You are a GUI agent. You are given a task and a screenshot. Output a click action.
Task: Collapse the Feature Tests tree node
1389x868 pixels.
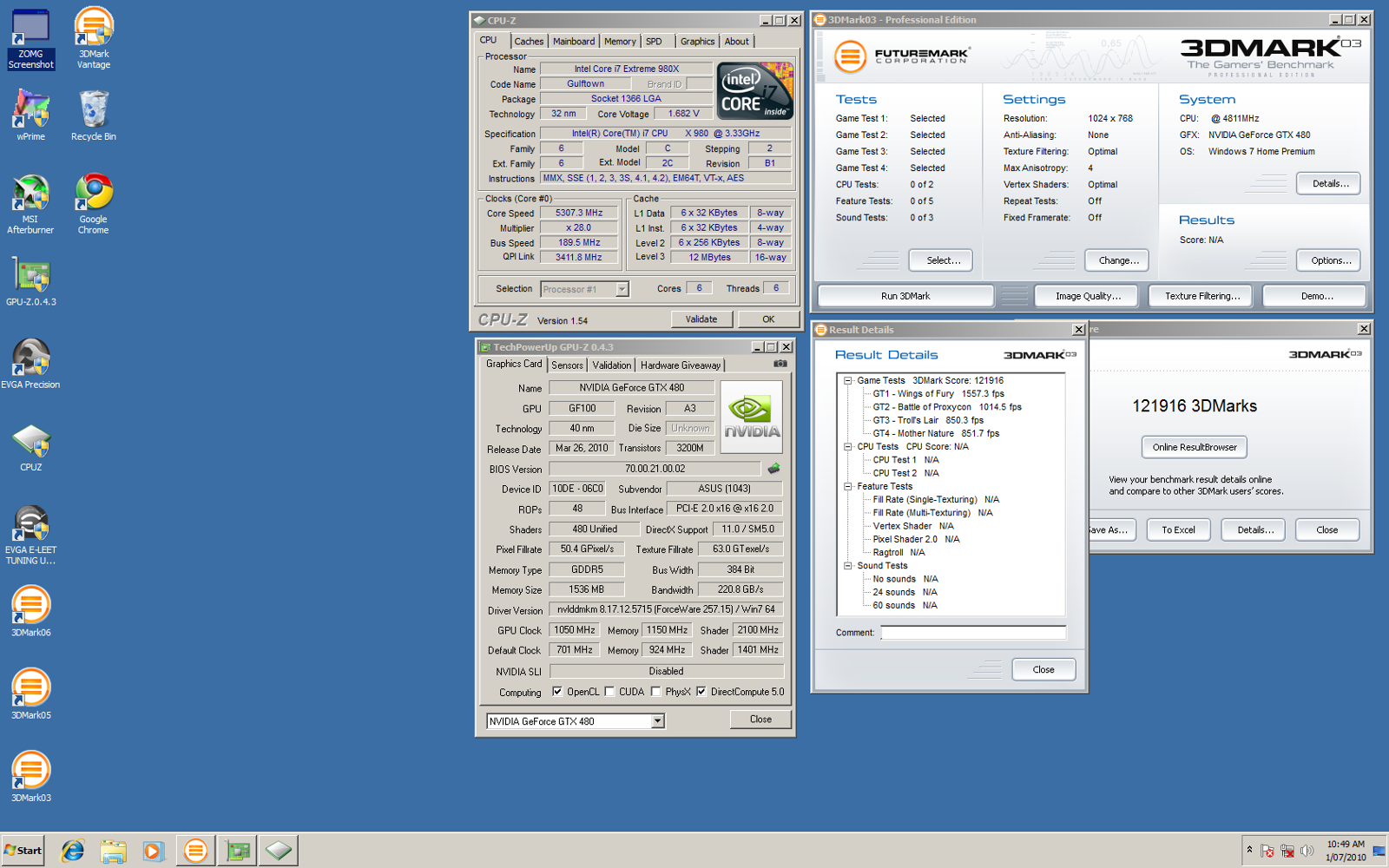pos(847,487)
